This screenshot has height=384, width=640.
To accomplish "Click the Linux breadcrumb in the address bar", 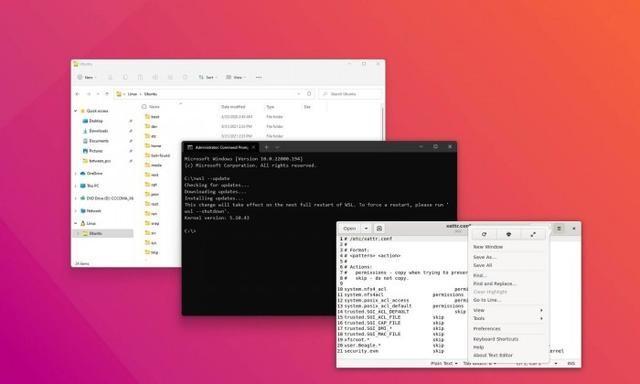I will pos(132,94).
